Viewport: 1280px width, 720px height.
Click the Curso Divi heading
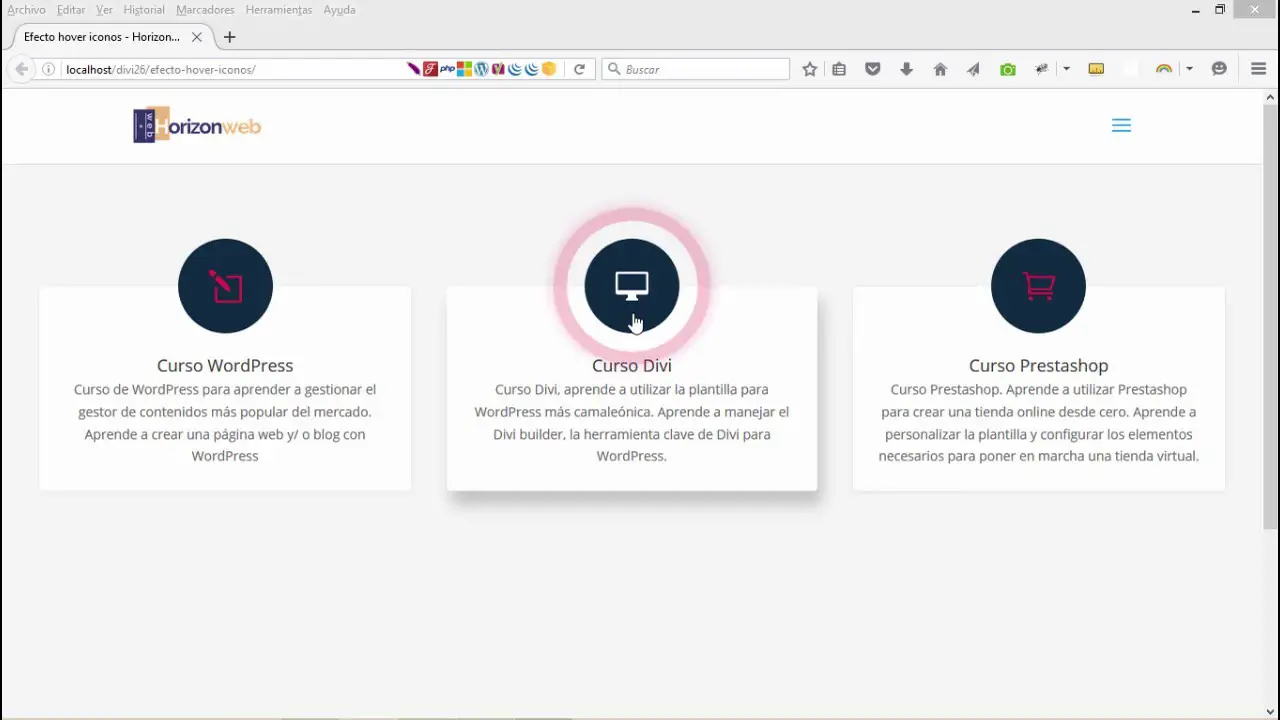(632, 365)
